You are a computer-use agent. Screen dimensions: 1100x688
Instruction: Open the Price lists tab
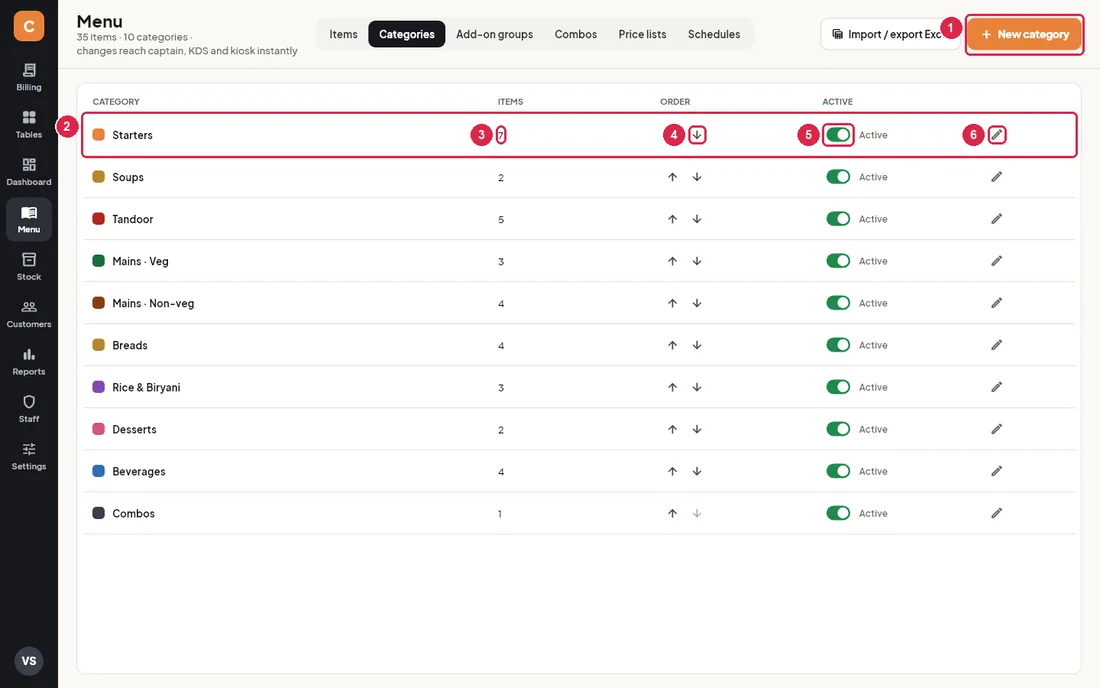point(643,34)
